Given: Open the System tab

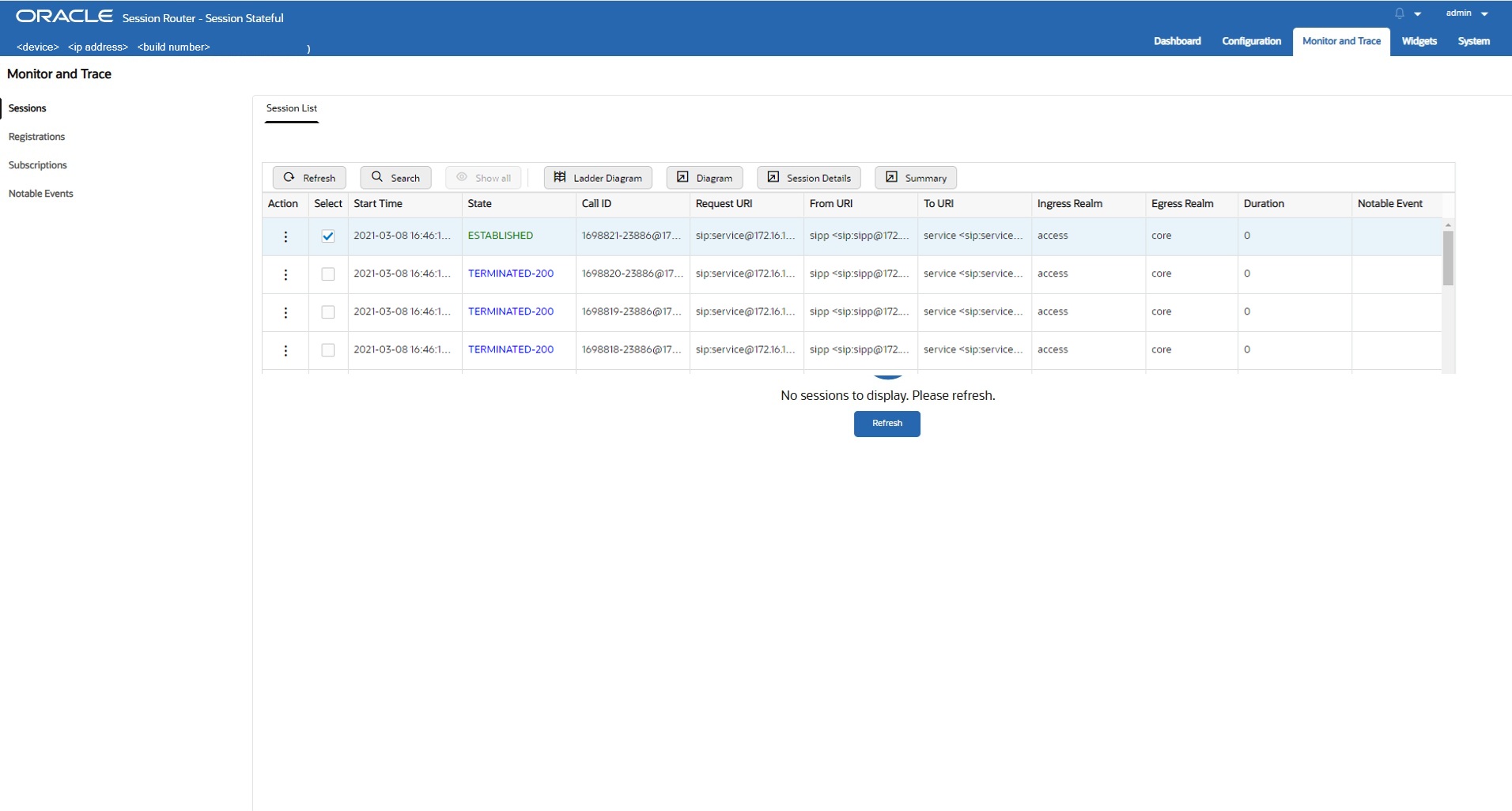Looking at the screenshot, I should point(1473,41).
